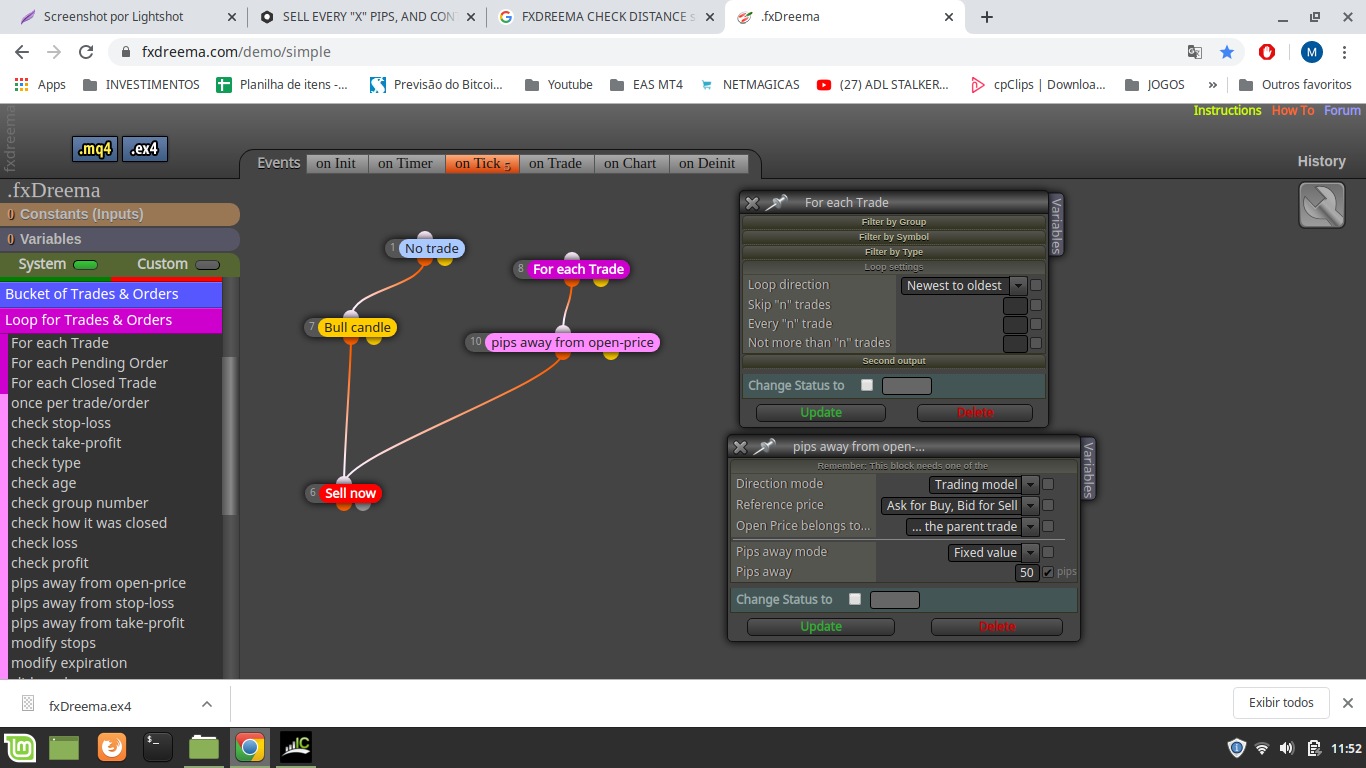Toggle the Pips away checkbox
Viewport: 1366px width, 768px height.
click(x=1048, y=572)
